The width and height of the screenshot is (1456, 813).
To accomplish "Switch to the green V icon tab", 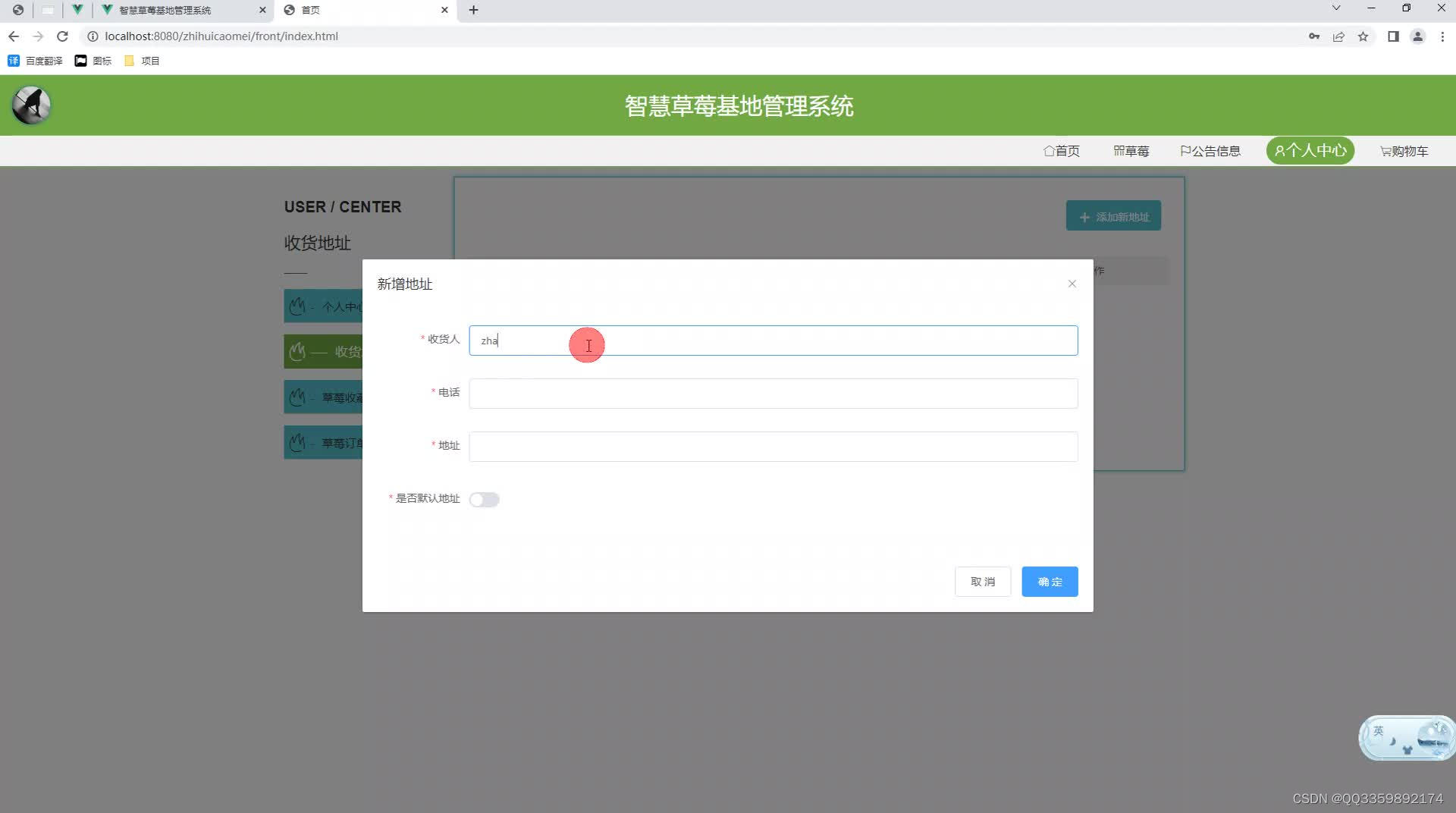I will [x=77, y=10].
